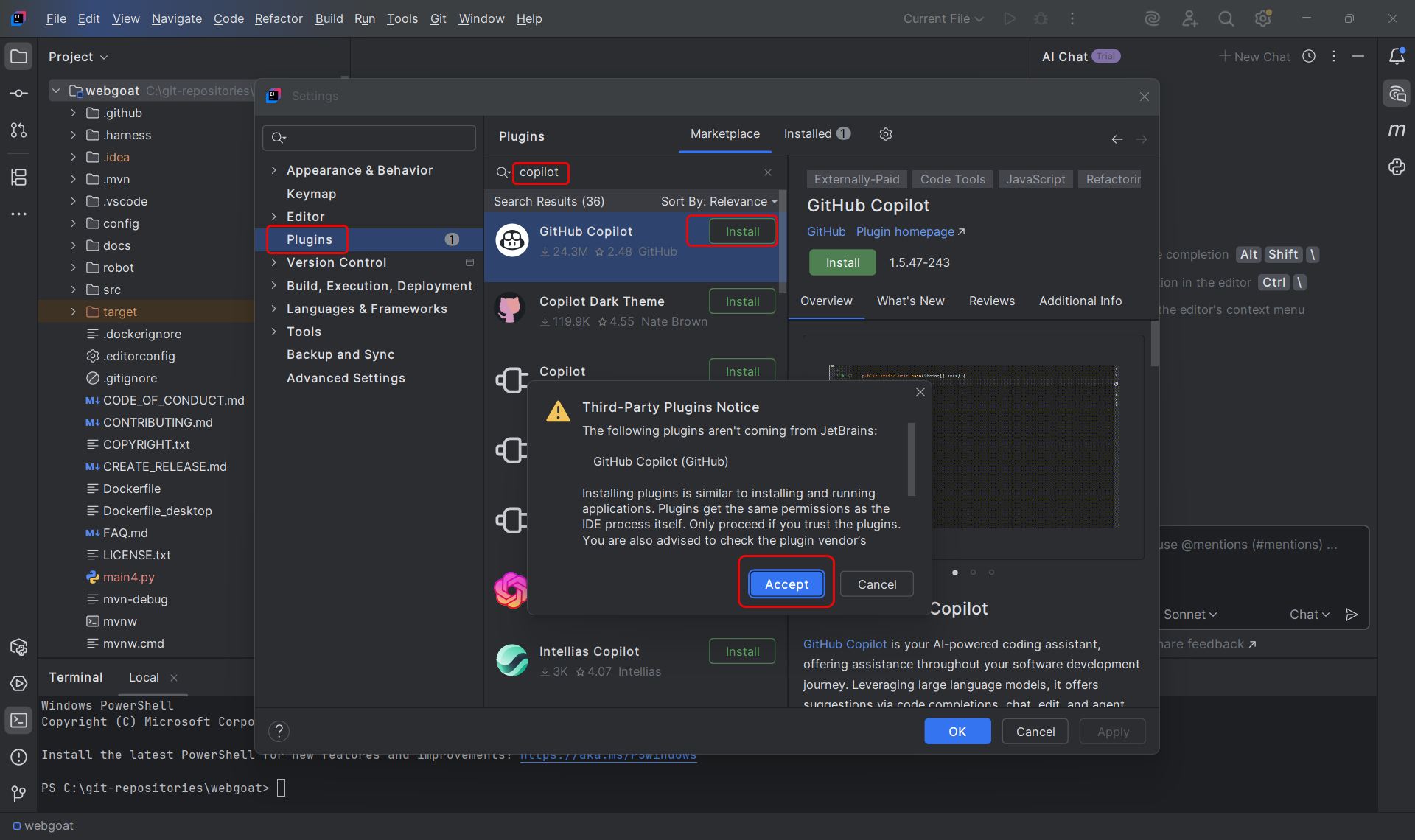Expand the Appearance & Behavior settings section
Image resolution: width=1415 pixels, height=840 pixels.
[274, 170]
